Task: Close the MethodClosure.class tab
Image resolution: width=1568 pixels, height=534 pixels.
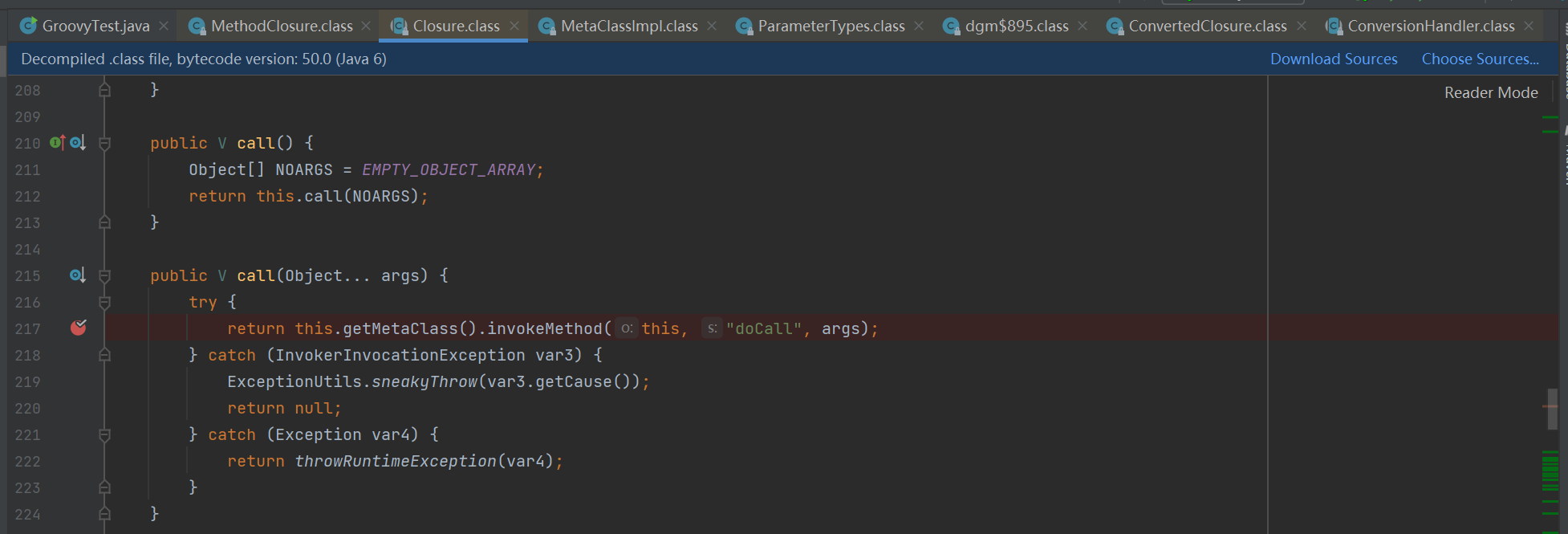Action: tap(366, 26)
